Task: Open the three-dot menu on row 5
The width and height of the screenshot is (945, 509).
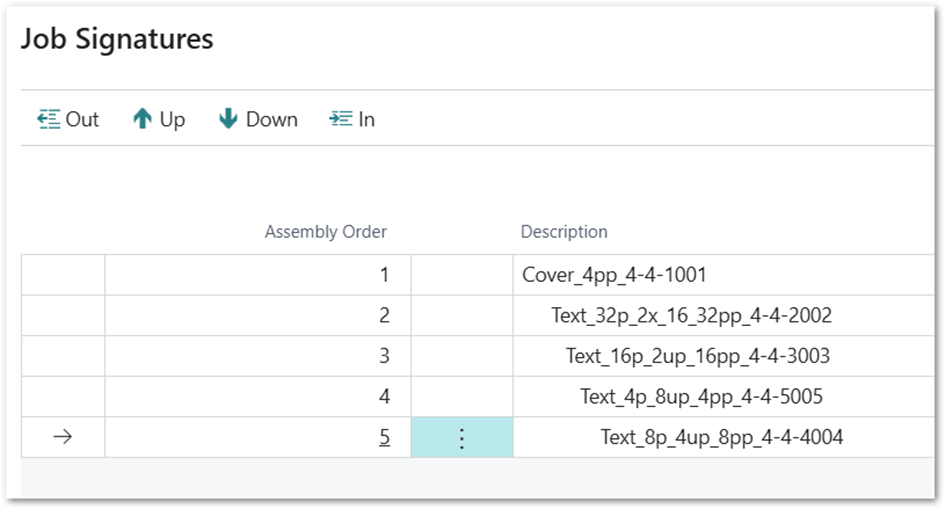Action: pyautogui.click(x=461, y=438)
